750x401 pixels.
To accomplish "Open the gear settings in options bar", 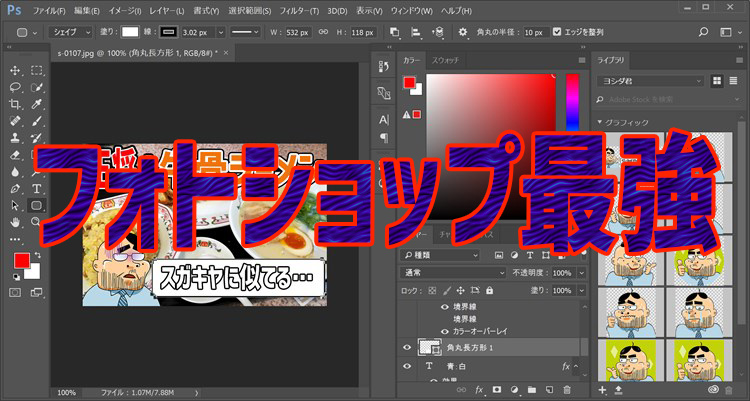I will [463, 32].
